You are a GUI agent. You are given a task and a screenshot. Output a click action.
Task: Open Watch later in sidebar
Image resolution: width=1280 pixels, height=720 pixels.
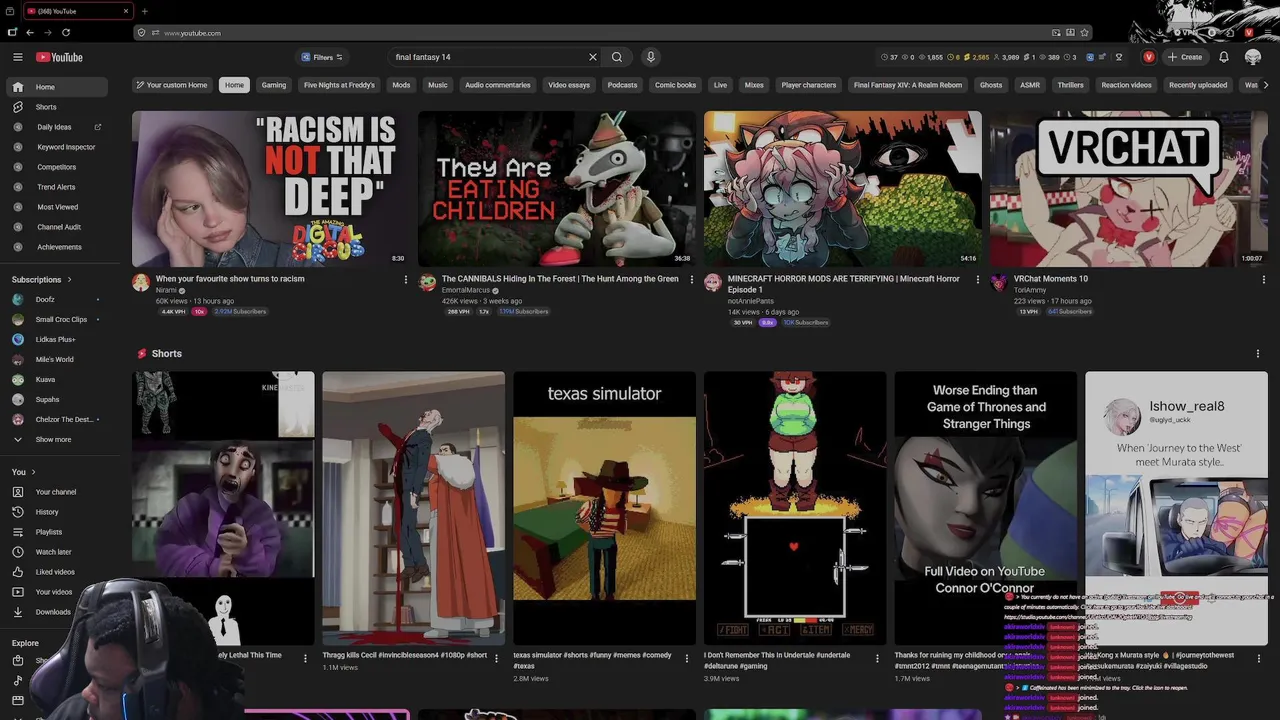54,552
